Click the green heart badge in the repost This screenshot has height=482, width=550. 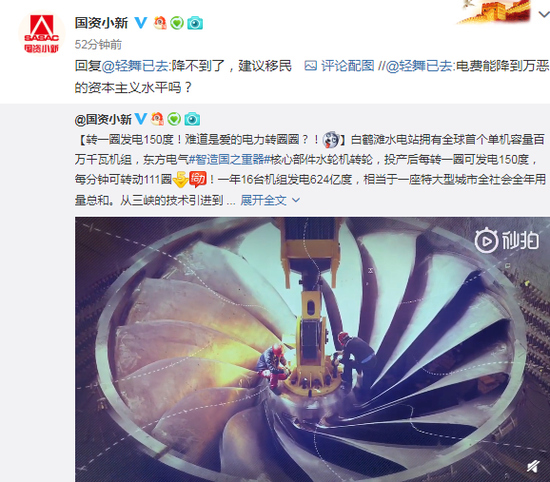[174, 119]
